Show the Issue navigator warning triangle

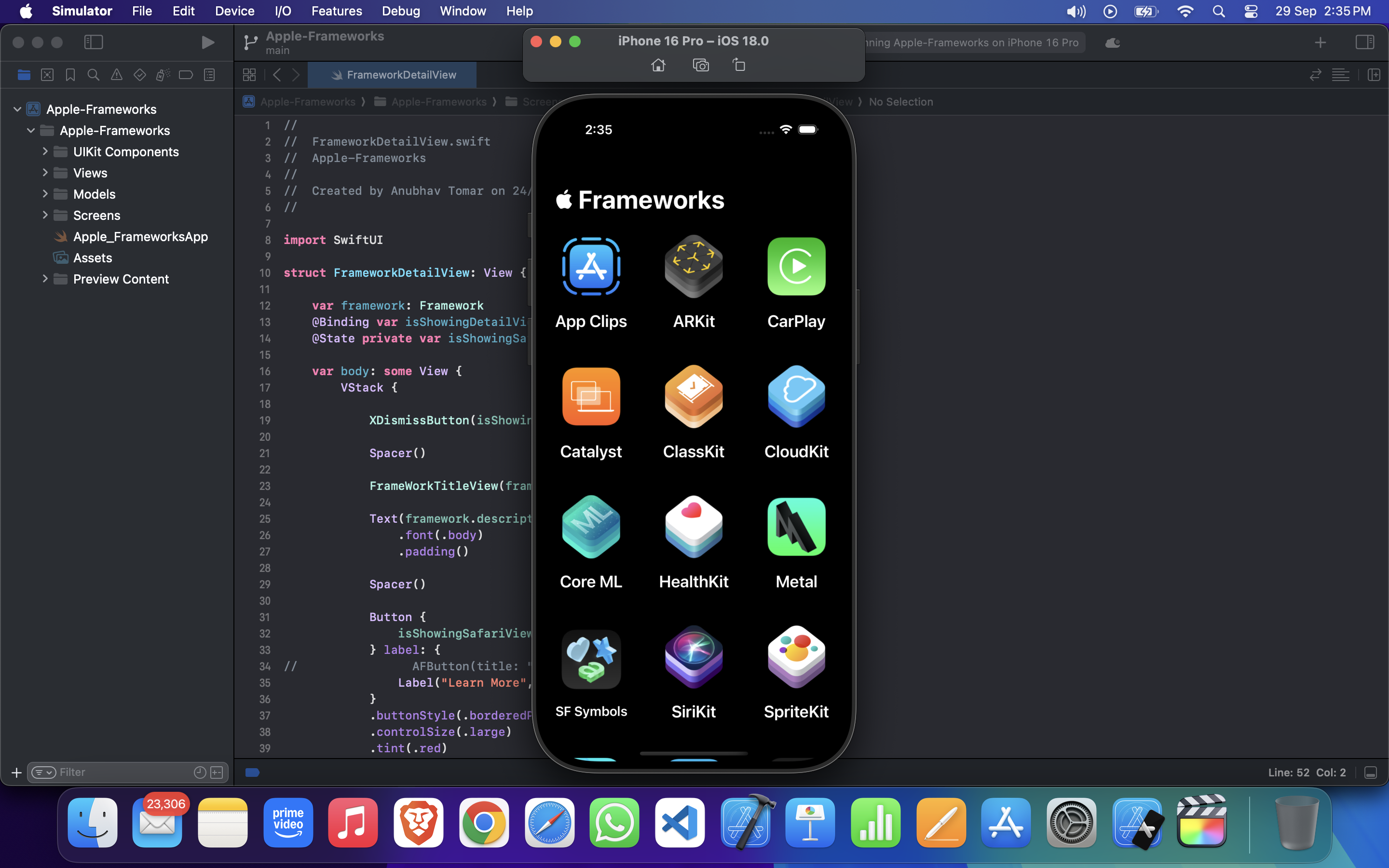coord(117,75)
